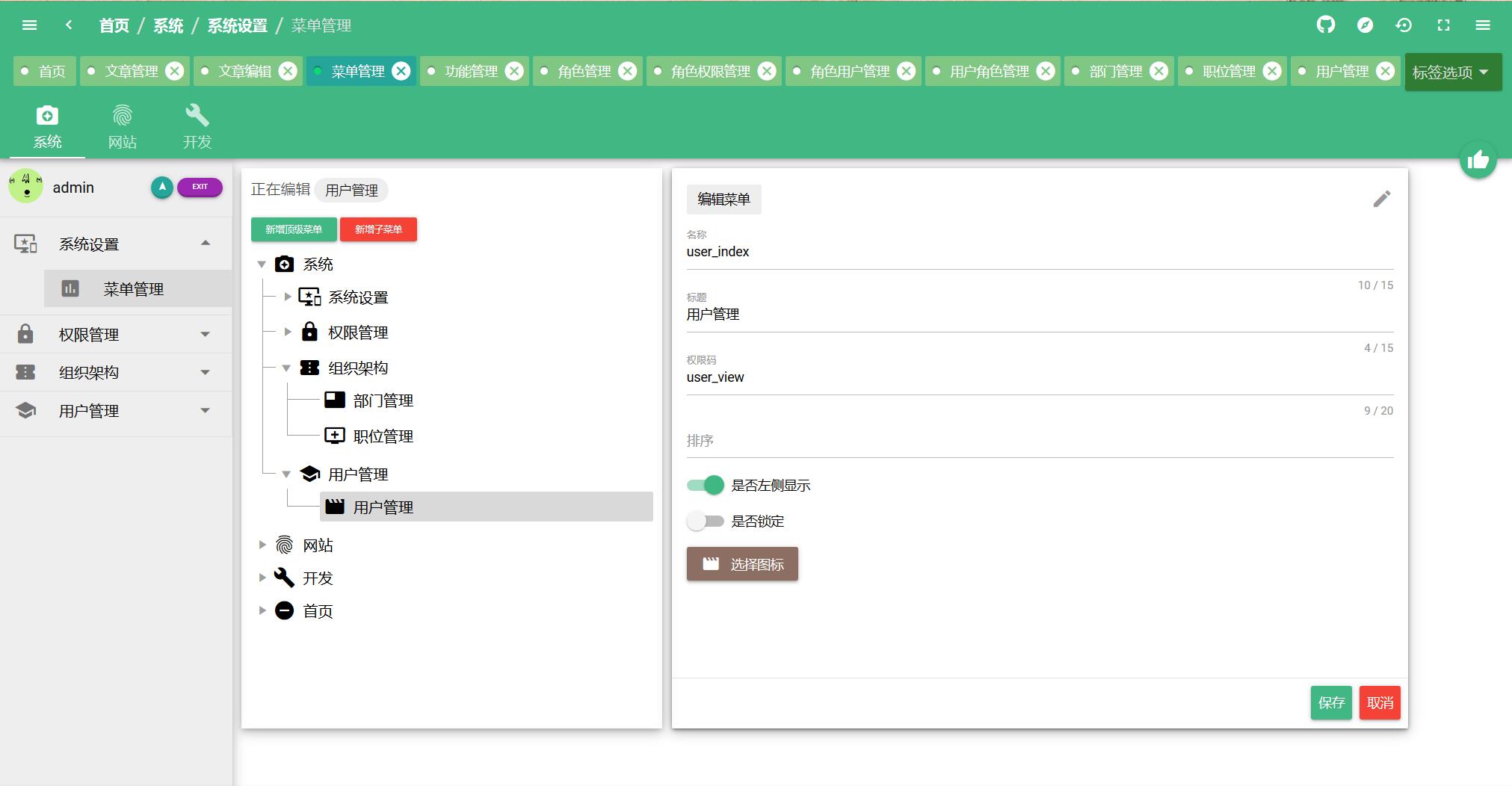This screenshot has width=1512, height=786.
Task: Close the 文章编辑 tab
Action: point(288,71)
